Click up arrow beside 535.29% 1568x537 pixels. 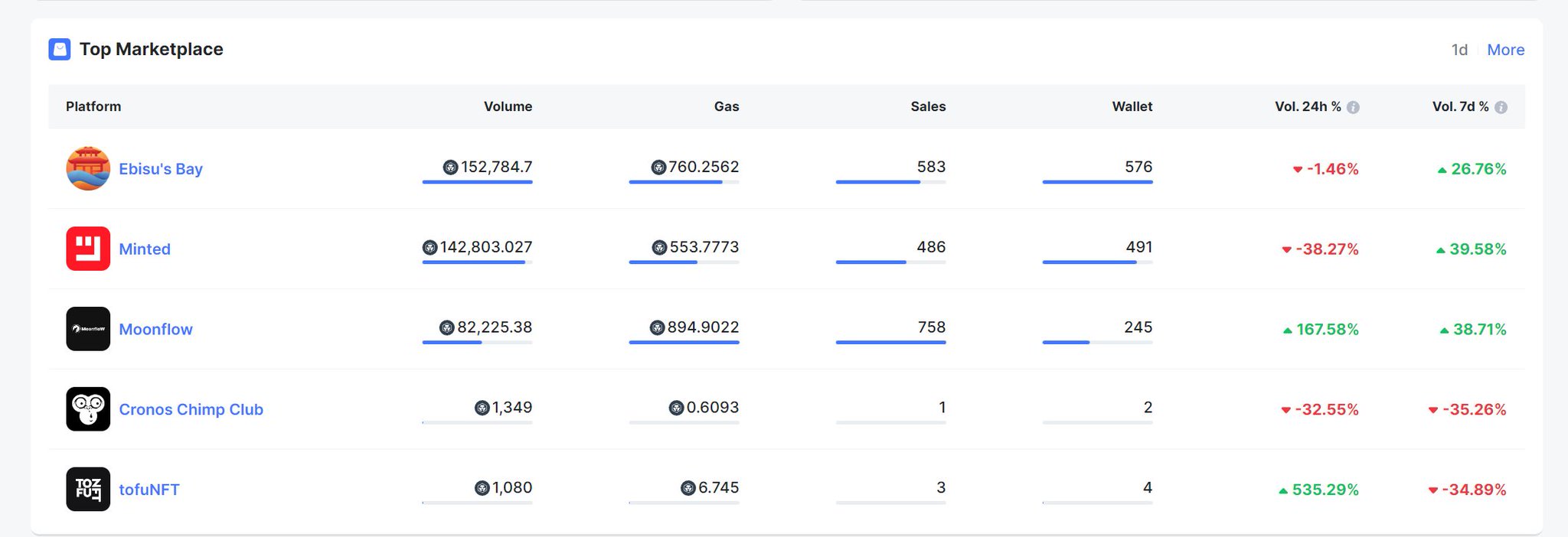click(x=1283, y=490)
